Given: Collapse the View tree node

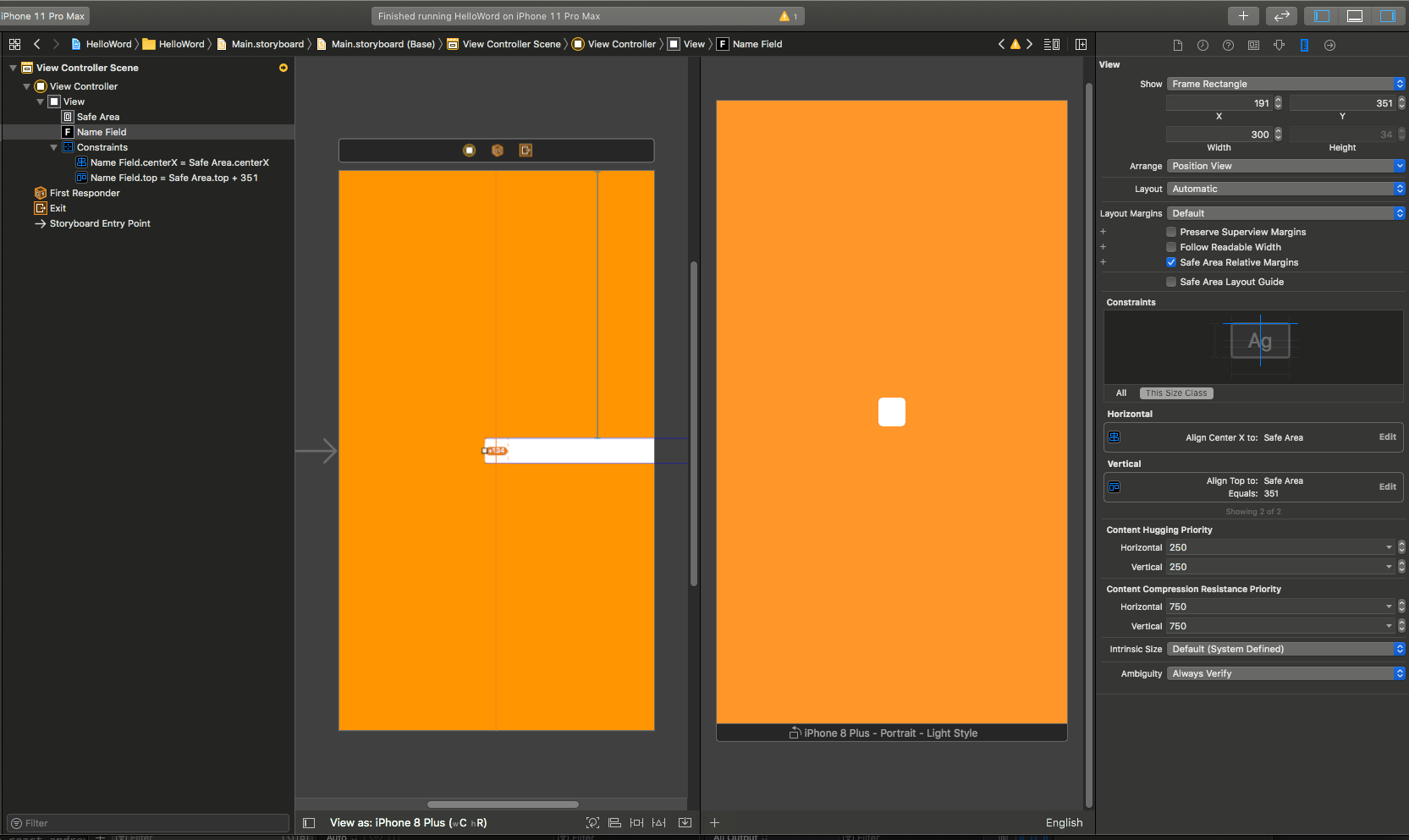Looking at the screenshot, I should point(40,102).
